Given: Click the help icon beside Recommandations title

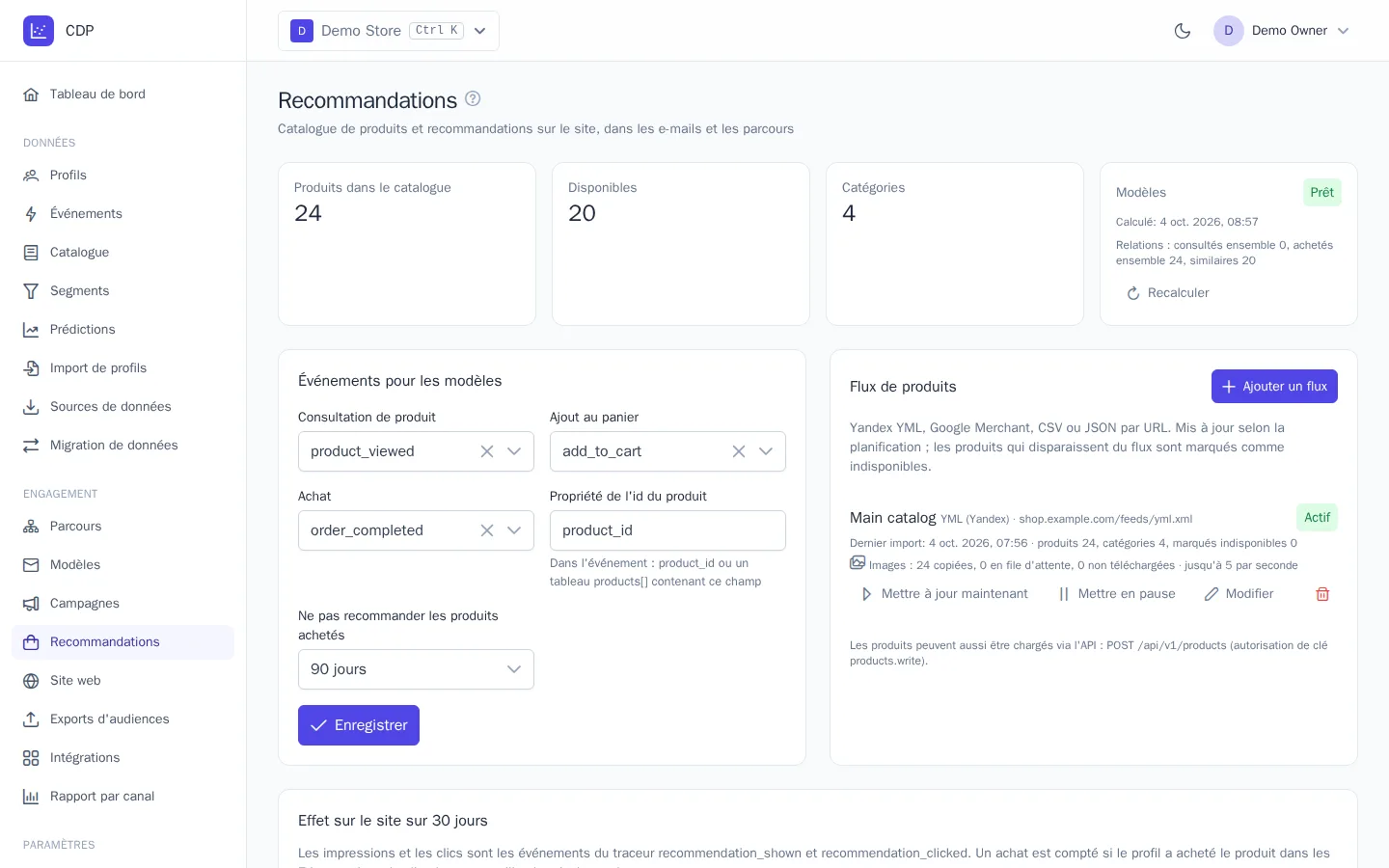Looking at the screenshot, I should 473,98.
